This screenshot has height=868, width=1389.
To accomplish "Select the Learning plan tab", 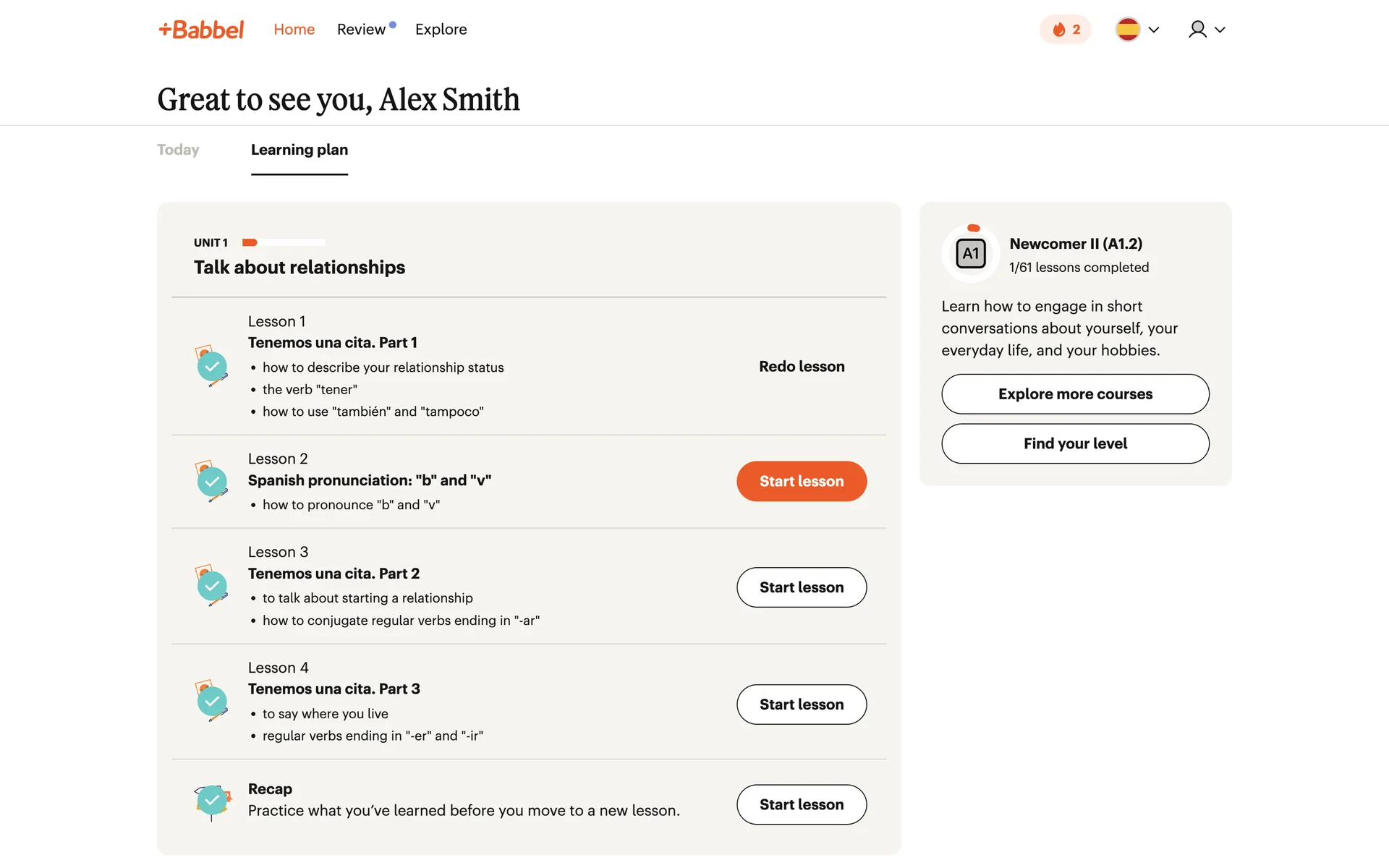I will pyautogui.click(x=300, y=150).
